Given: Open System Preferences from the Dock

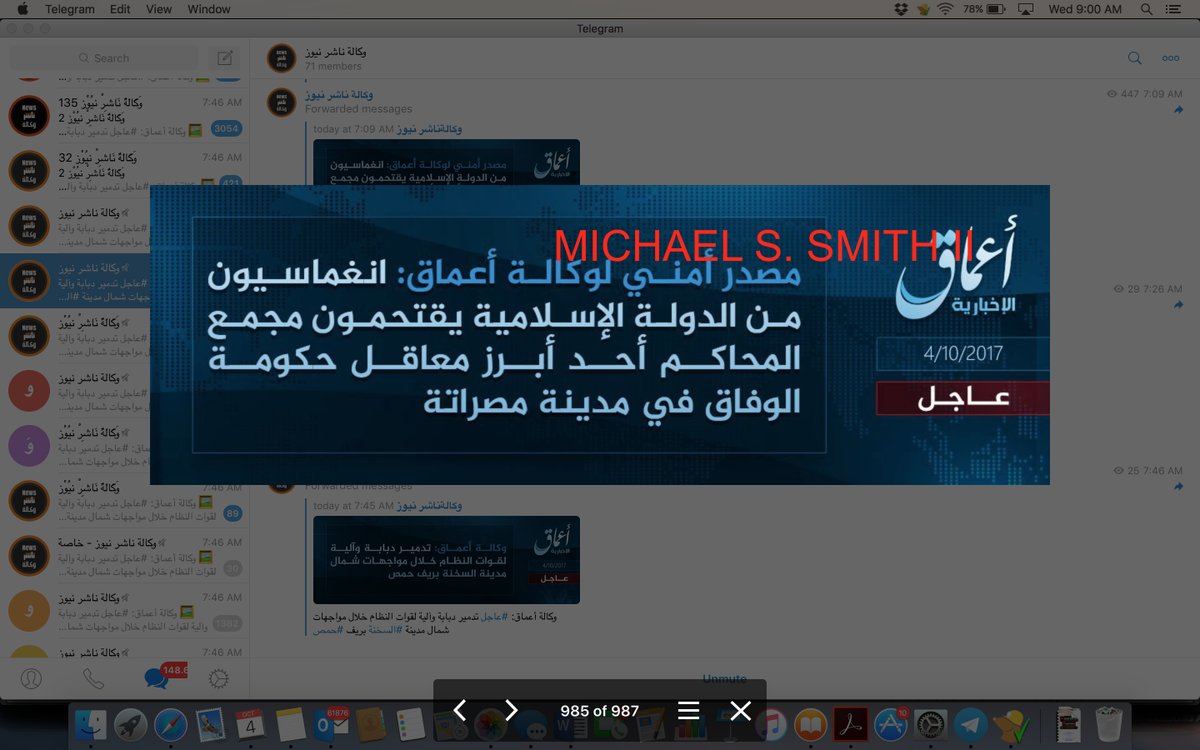Looking at the screenshot, I should 931,725.
